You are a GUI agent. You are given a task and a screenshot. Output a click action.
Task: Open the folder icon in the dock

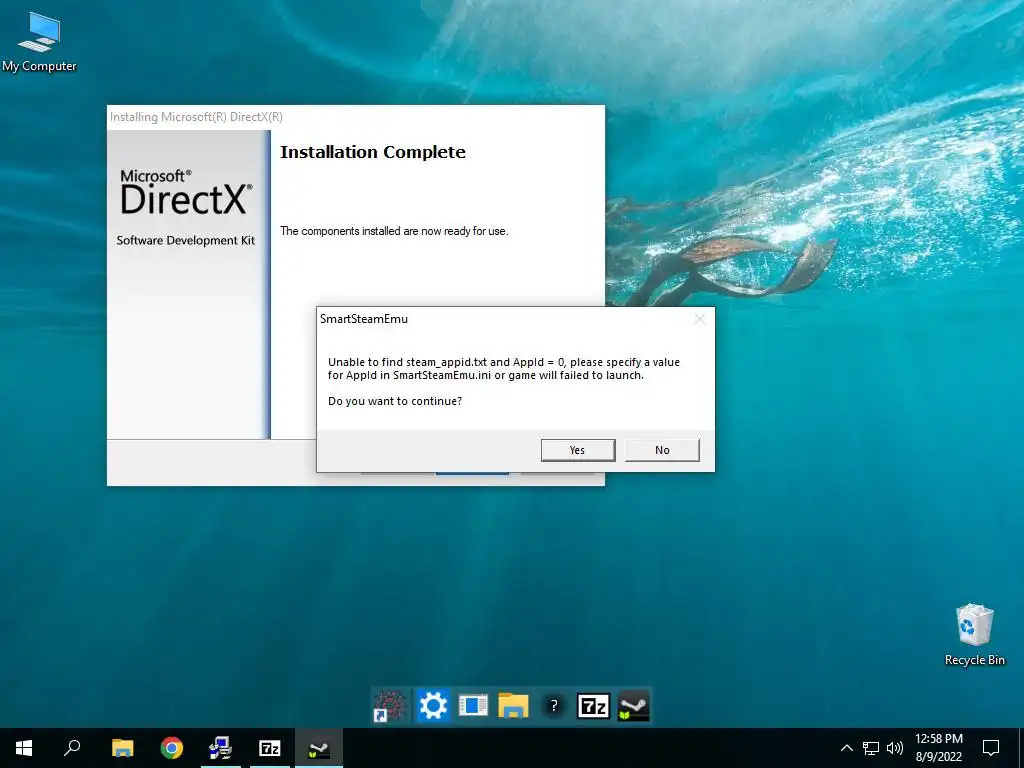(x=513, y=706)
